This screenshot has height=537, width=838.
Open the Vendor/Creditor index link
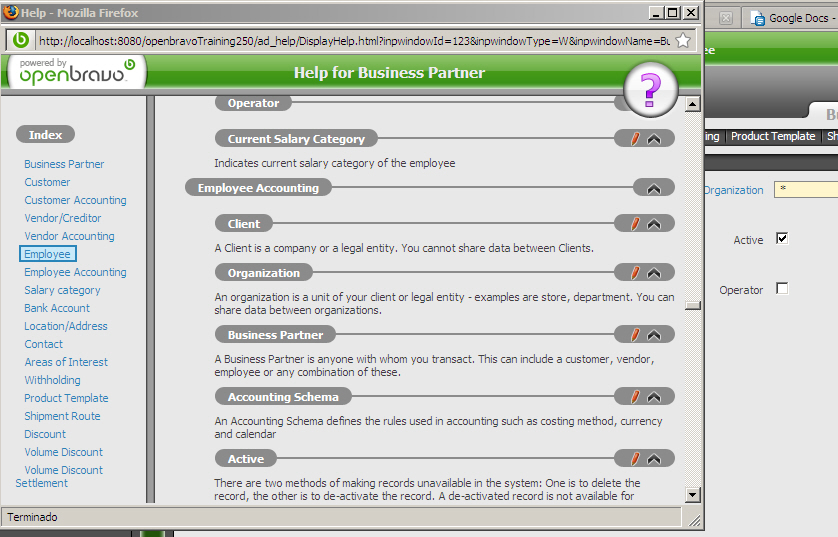point(63,218)
